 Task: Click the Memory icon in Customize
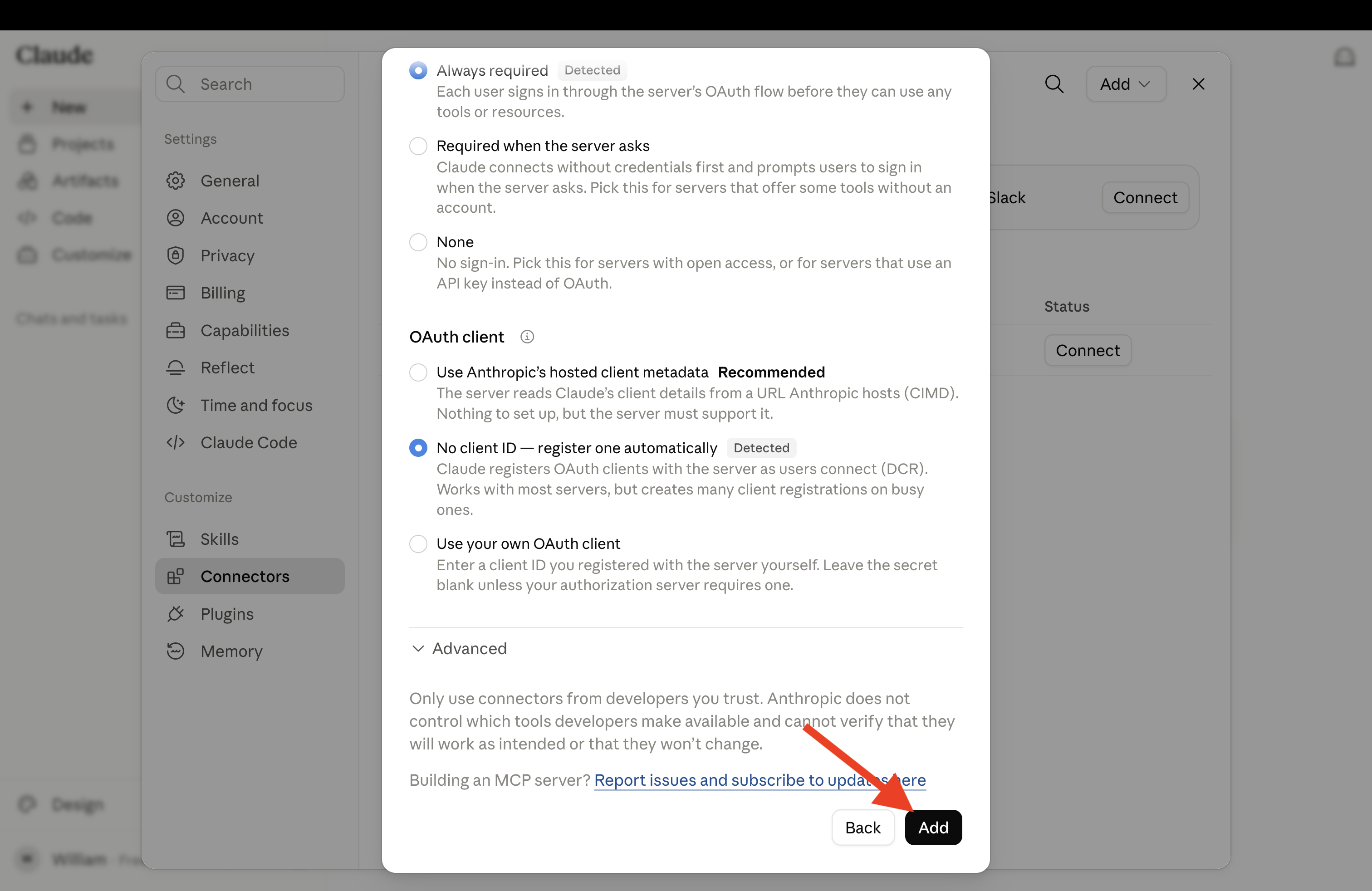point(175,651)
